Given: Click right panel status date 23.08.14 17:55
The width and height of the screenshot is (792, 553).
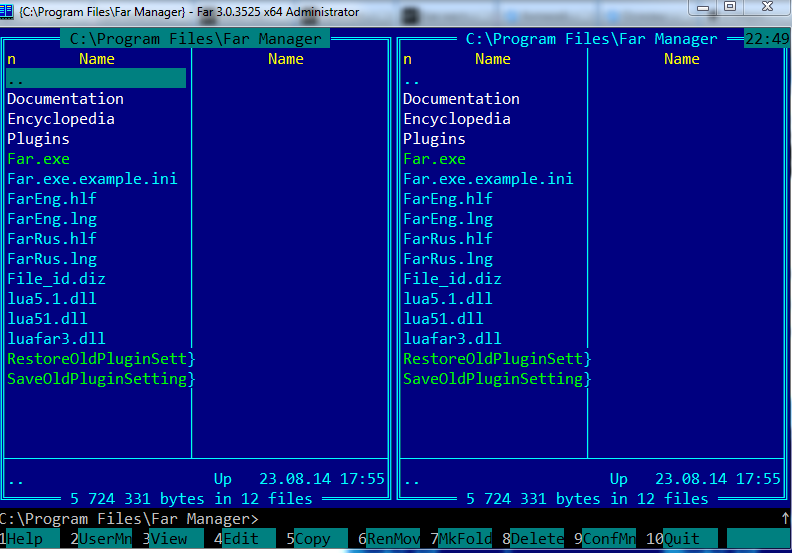Looking at the screenshot, I should tap(718, 479).
